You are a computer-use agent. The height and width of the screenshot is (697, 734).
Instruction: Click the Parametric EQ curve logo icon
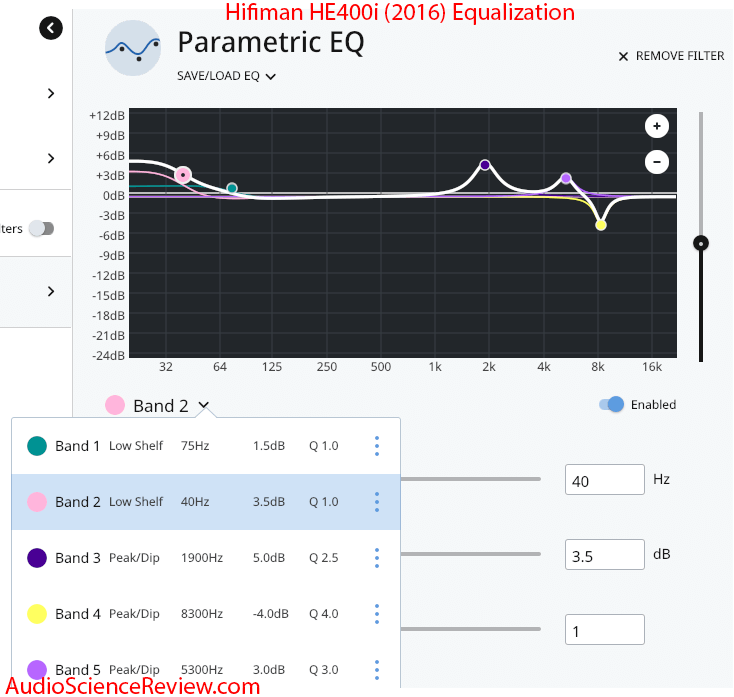[x=133, y=48]
